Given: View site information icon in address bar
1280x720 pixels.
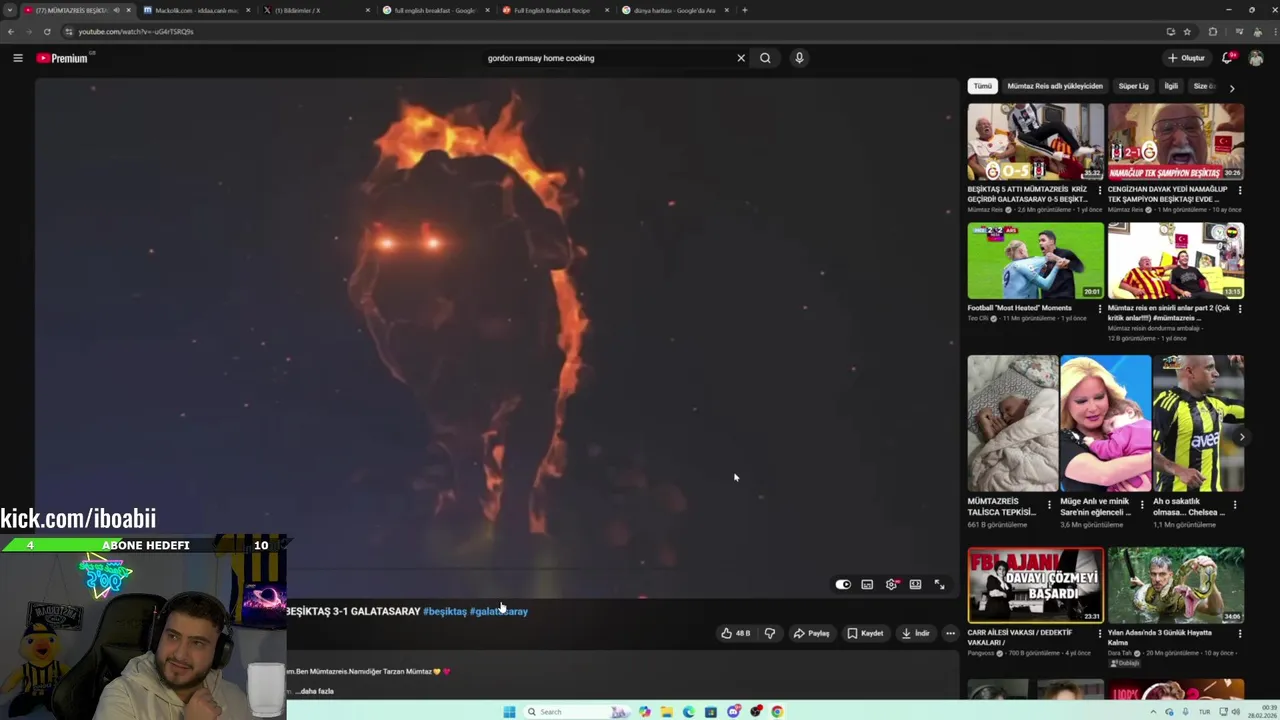Looking at the screenshot, I should (x=68, y=31).
